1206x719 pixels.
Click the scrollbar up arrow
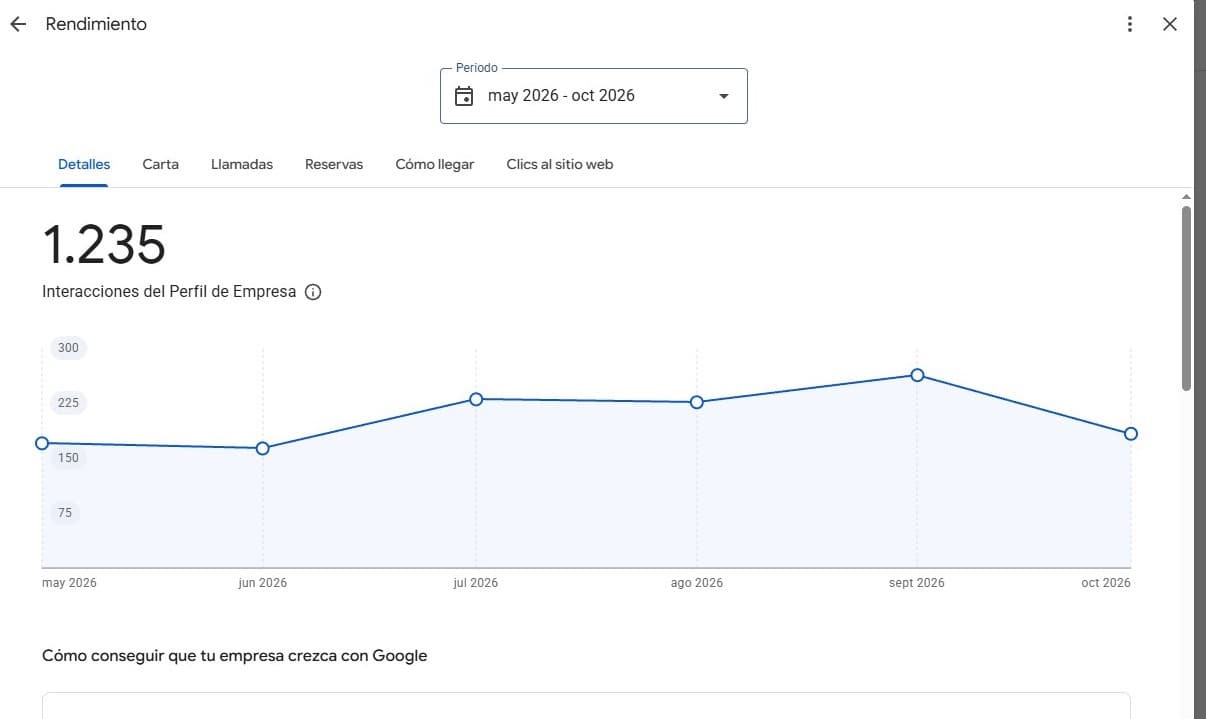point(1186,197)
